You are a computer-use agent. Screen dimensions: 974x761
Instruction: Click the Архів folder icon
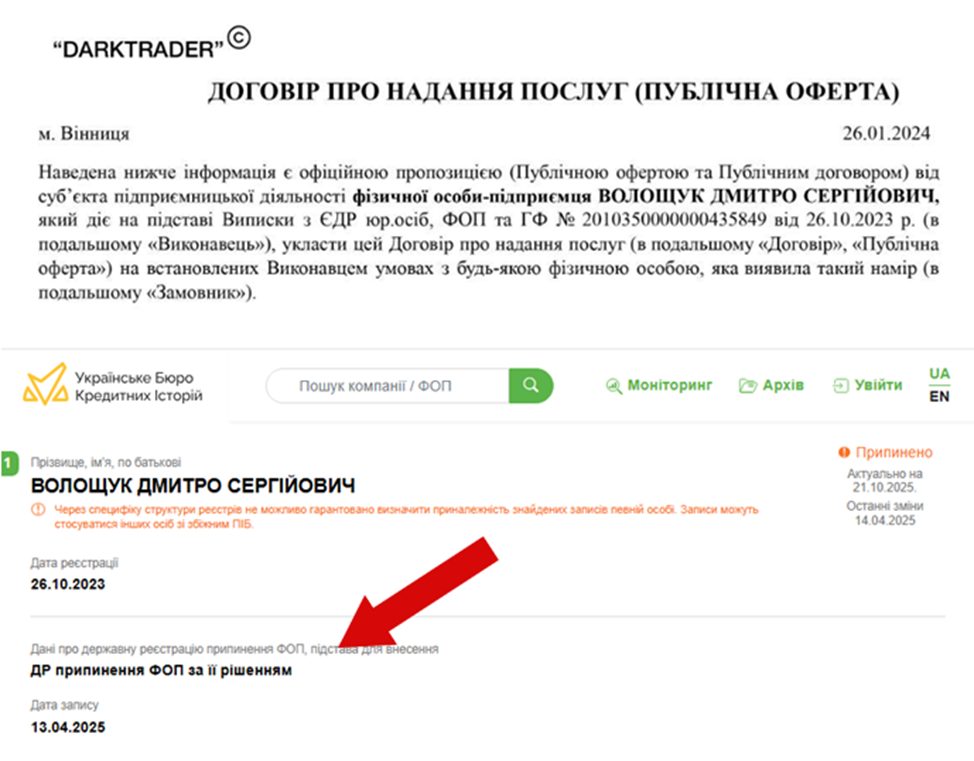click(x=747, y=386)
